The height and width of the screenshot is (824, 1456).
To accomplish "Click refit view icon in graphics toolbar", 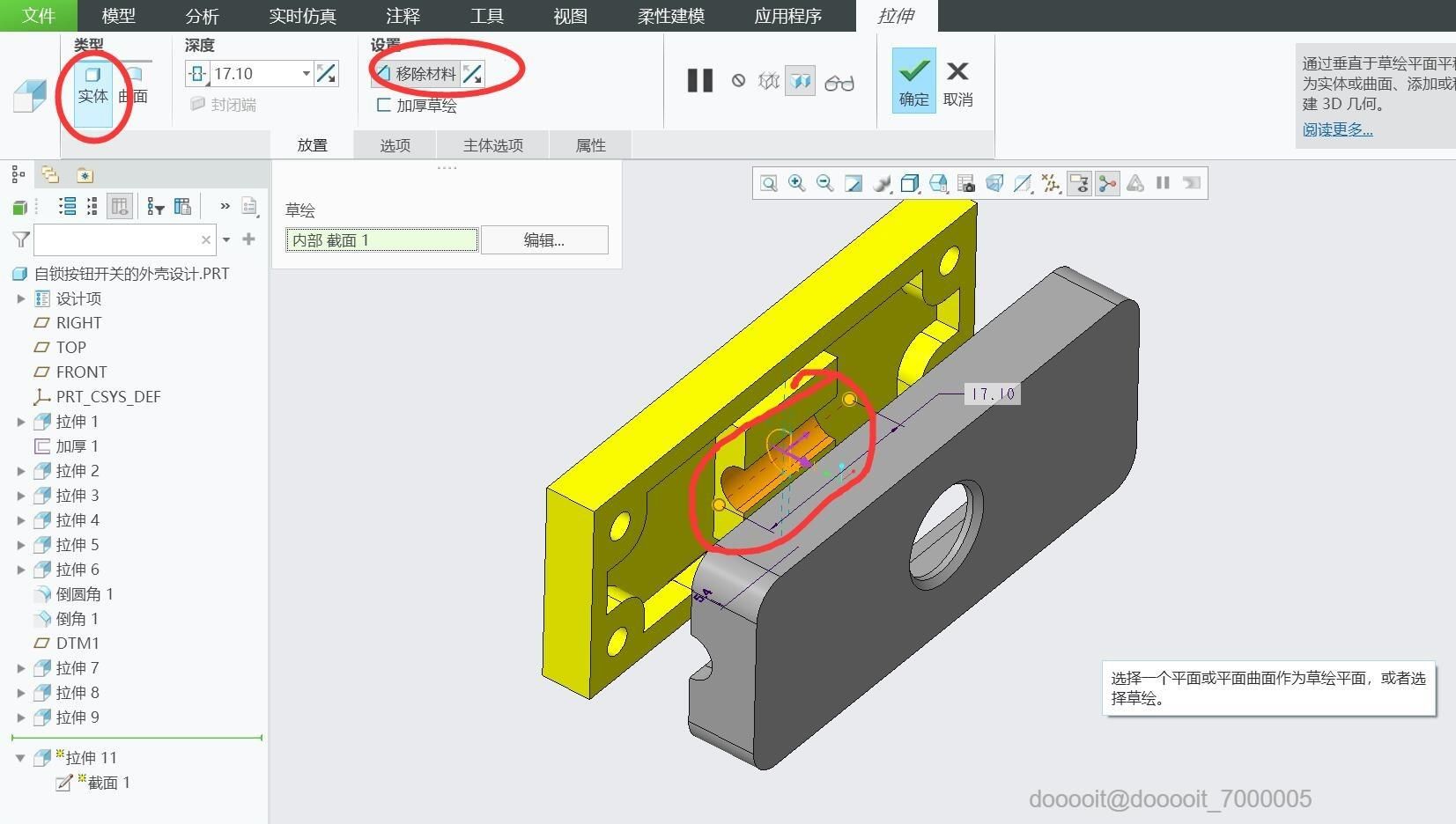I will [x=768, y=183].
